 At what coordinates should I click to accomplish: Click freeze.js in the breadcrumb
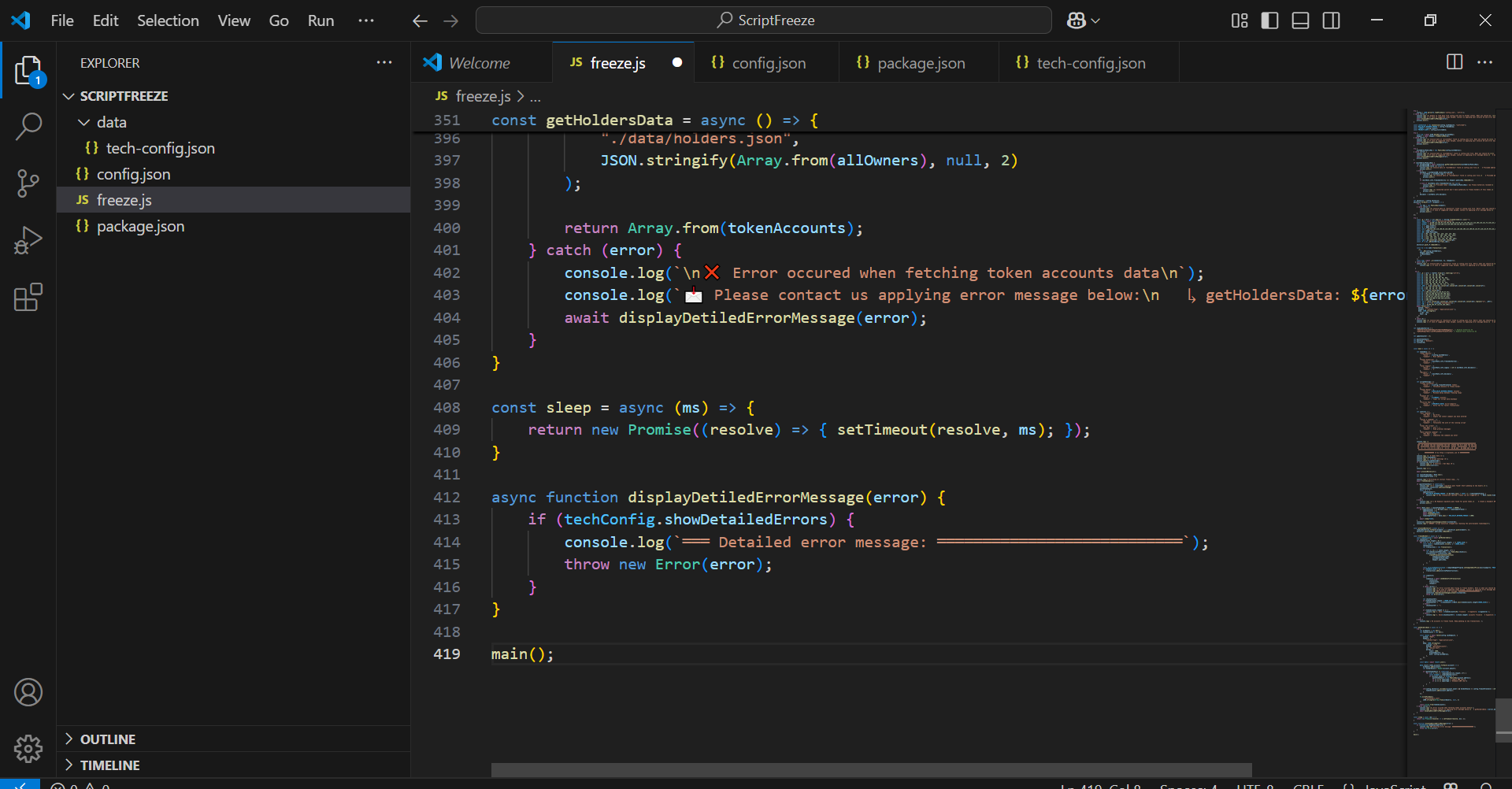tap(482, 96)
